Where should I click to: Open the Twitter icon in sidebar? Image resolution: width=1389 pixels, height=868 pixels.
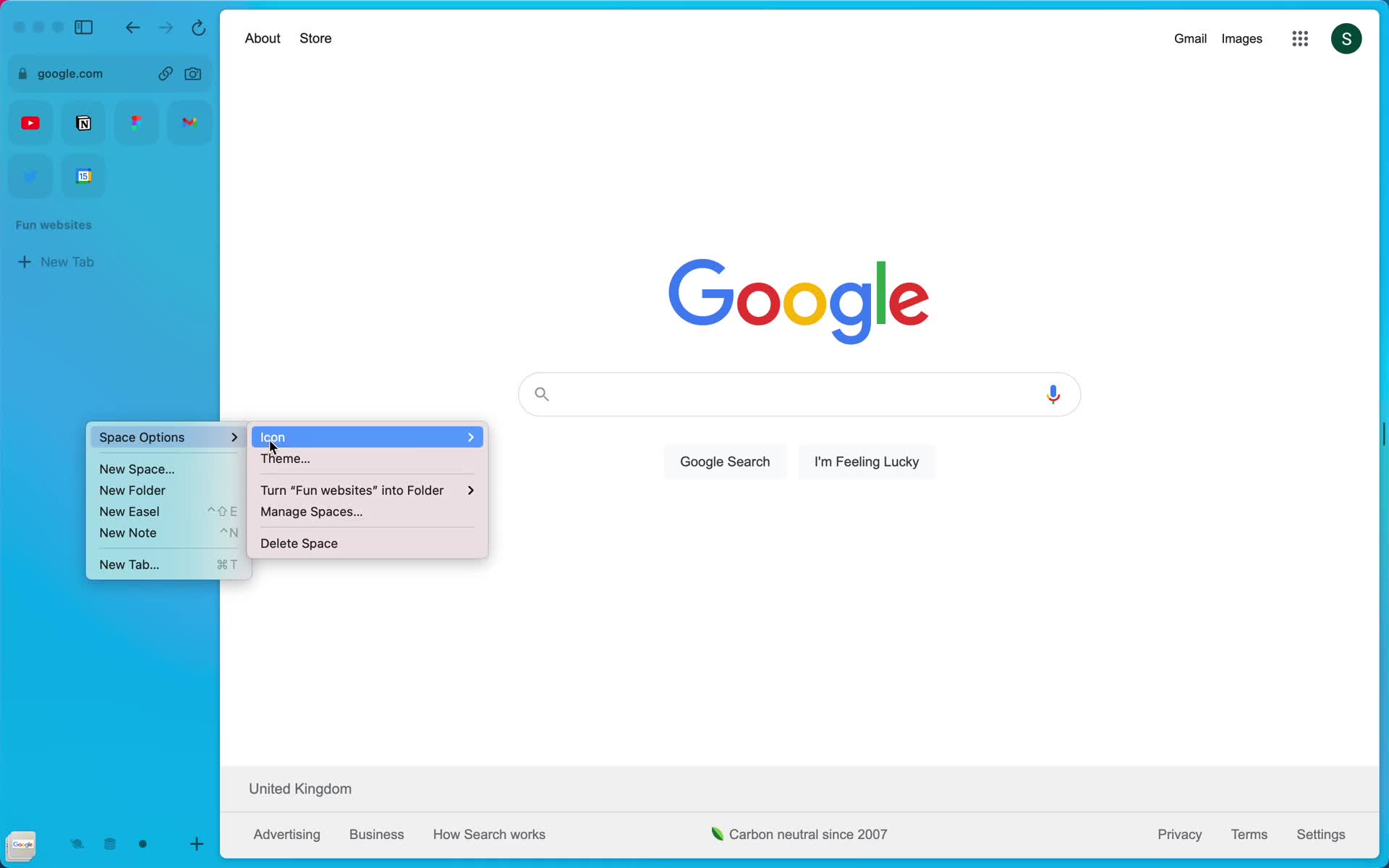[30, 176]
